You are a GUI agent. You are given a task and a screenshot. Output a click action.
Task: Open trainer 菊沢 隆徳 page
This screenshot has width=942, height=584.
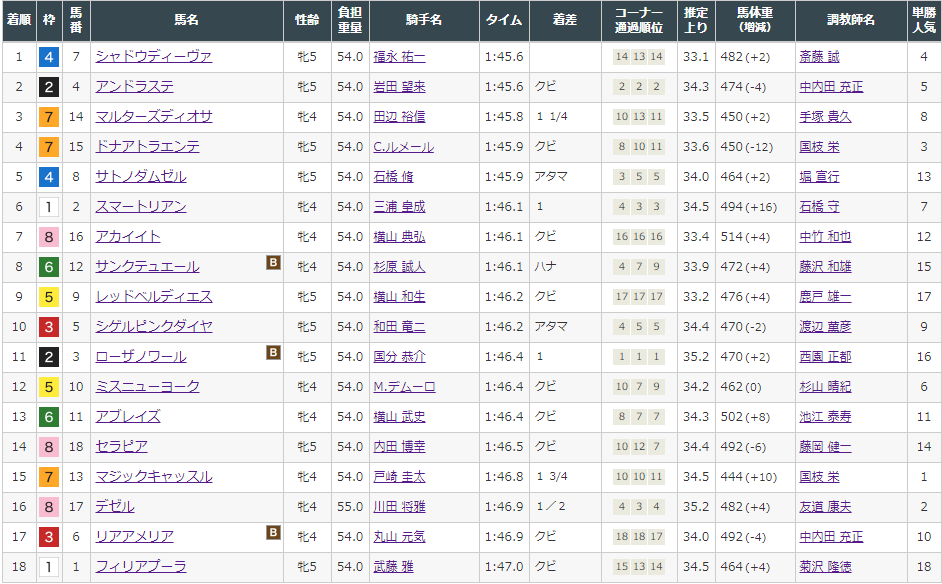[825, 567]
